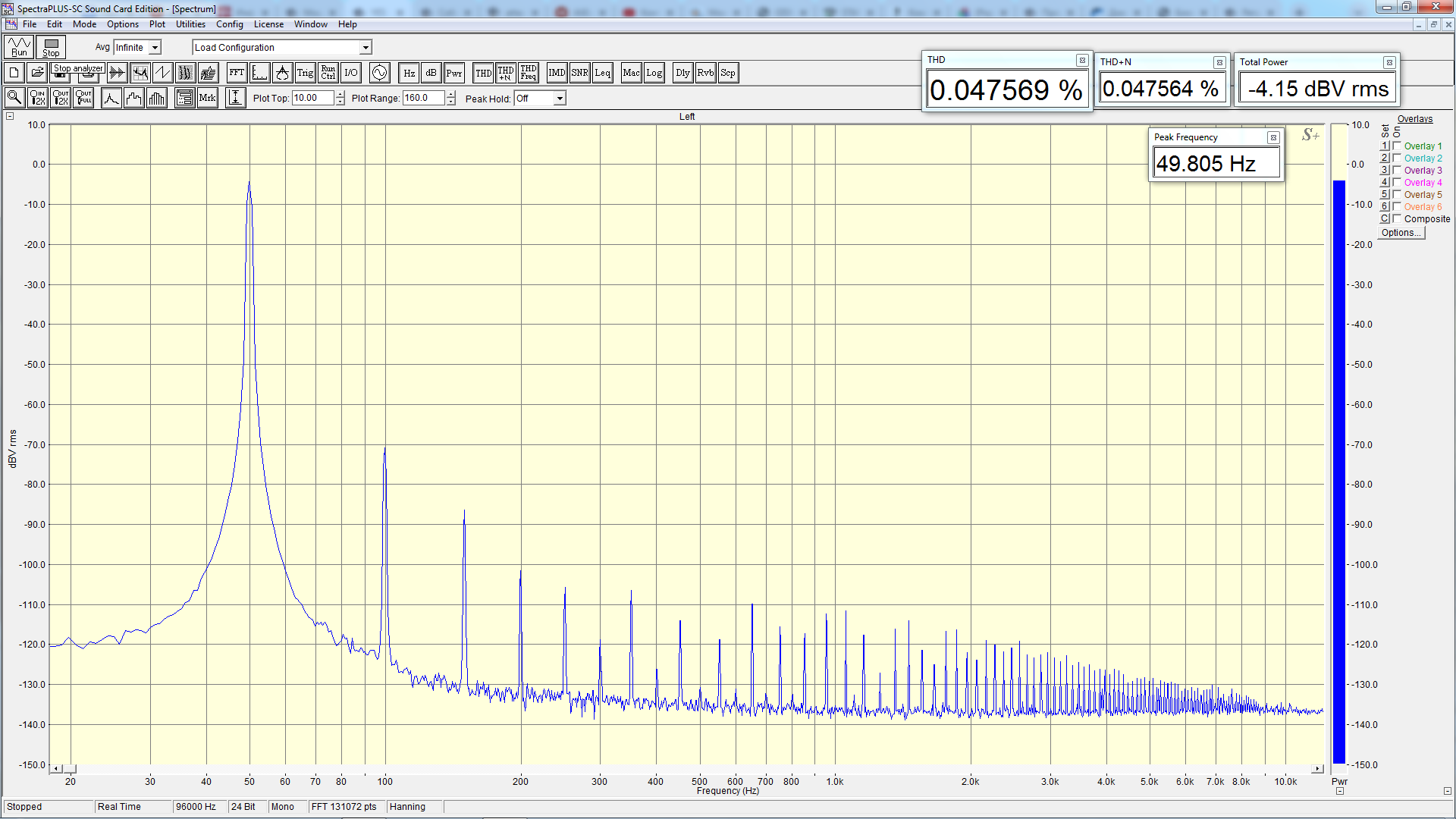The height and width of the screenshot is (819, 1456).
Task: Check the Composite overlay checkbox
Action: click(x=1397, y=218)
